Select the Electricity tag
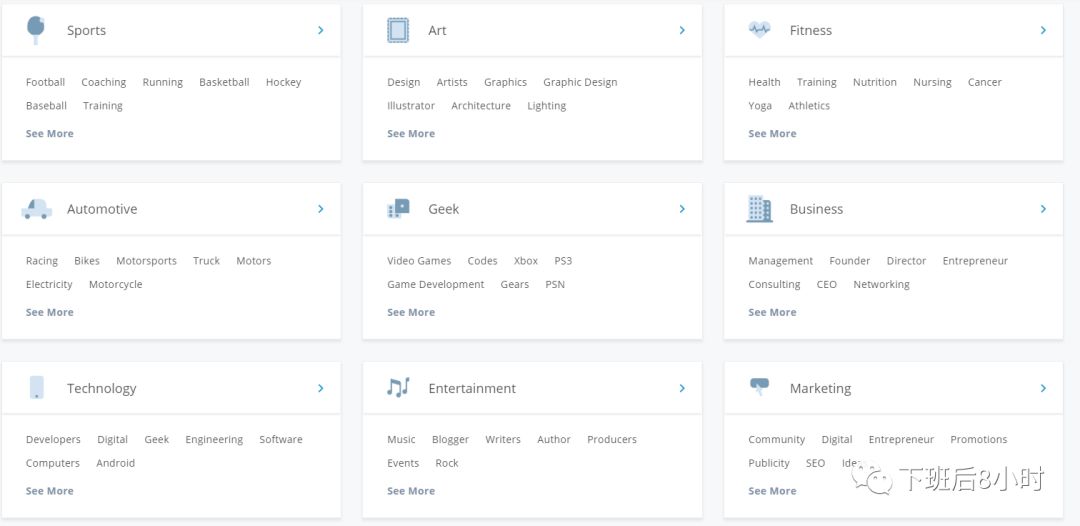This screenshot has width=1080, height=526. pyautogui.click(x=49, y=284)
